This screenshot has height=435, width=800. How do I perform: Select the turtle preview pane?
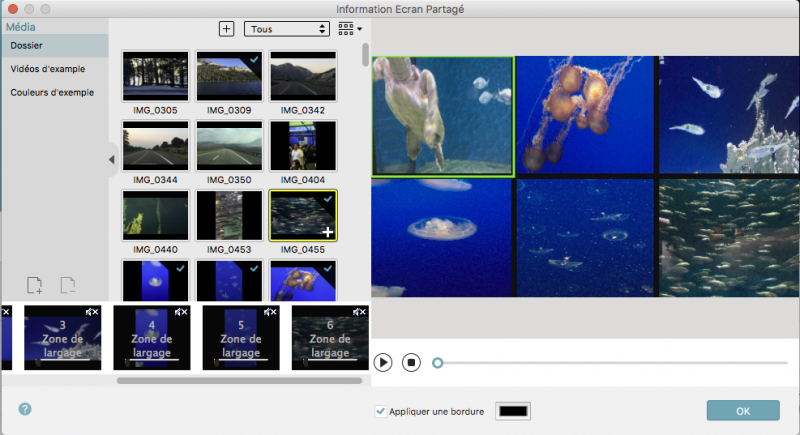[443, 116]
